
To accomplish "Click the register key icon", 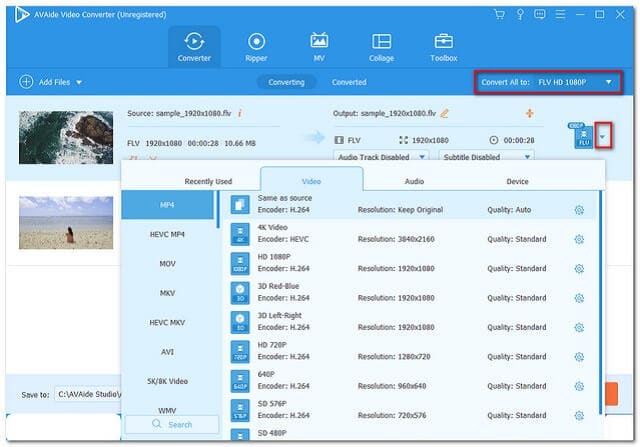I will pos(520,15).
